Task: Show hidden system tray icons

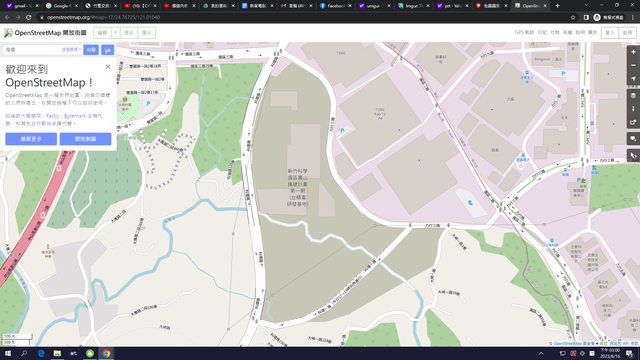Action: click(x=541, y=353)
